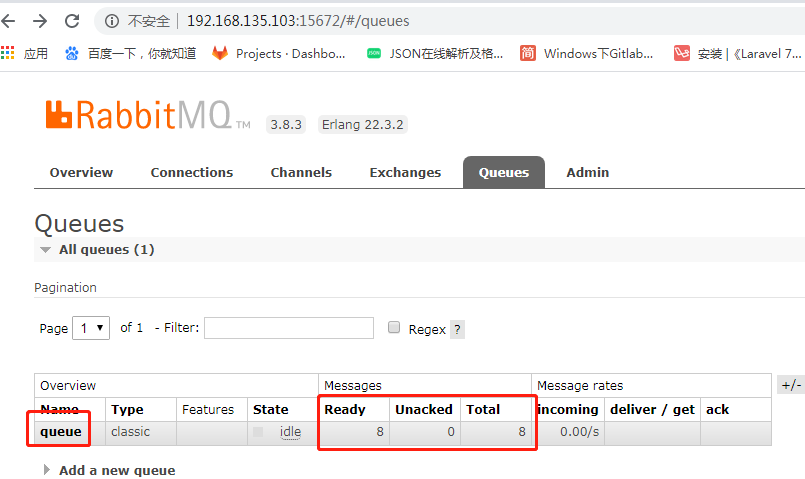Open the GitLab Projects Dashboard bookmark
805x479 pixels.
[x=279, y=53]
